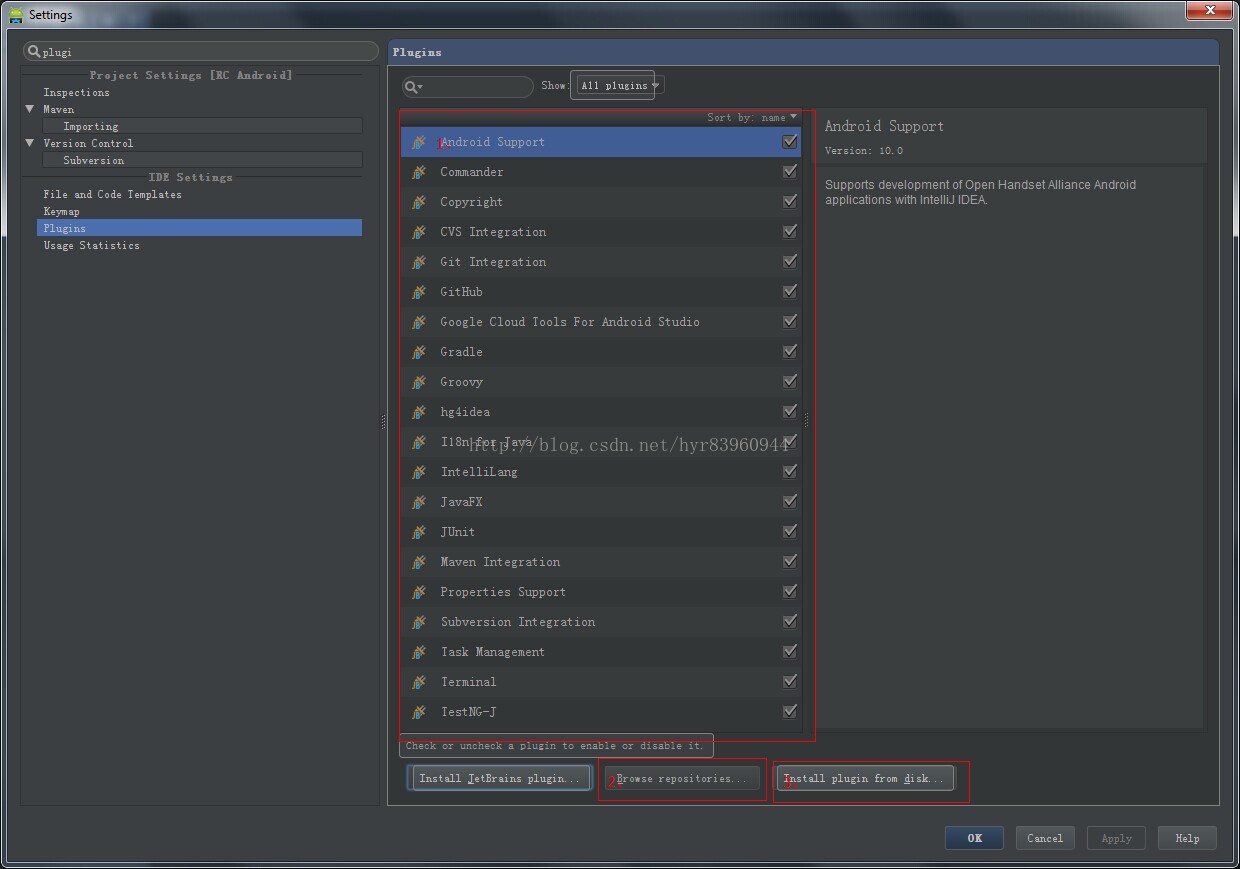Select the IntelliLang plugin row
1240x869 pixels.
tap(601, 472)
